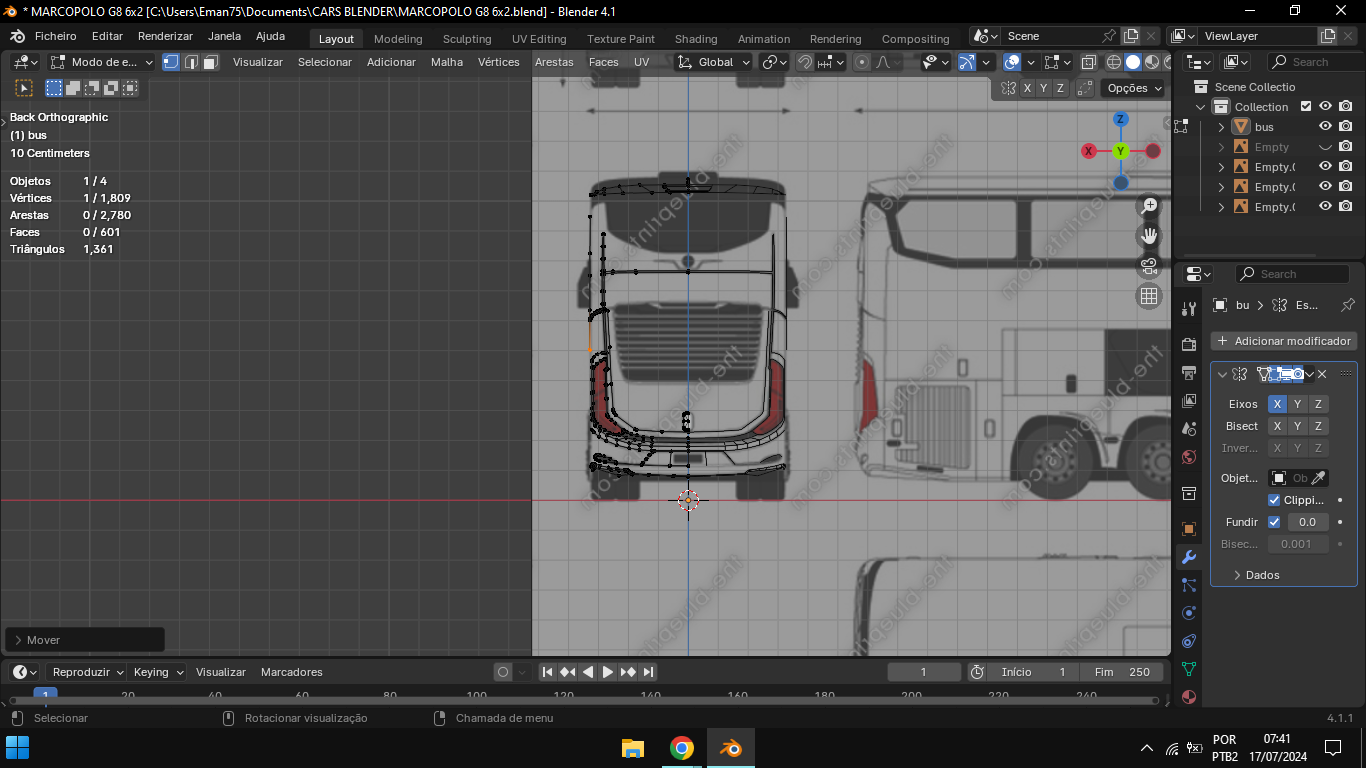Image resolution: width=1366 pixels, height=768 pixels.
Task: Switch to edge select mode
Action: (x=191, y=62)
